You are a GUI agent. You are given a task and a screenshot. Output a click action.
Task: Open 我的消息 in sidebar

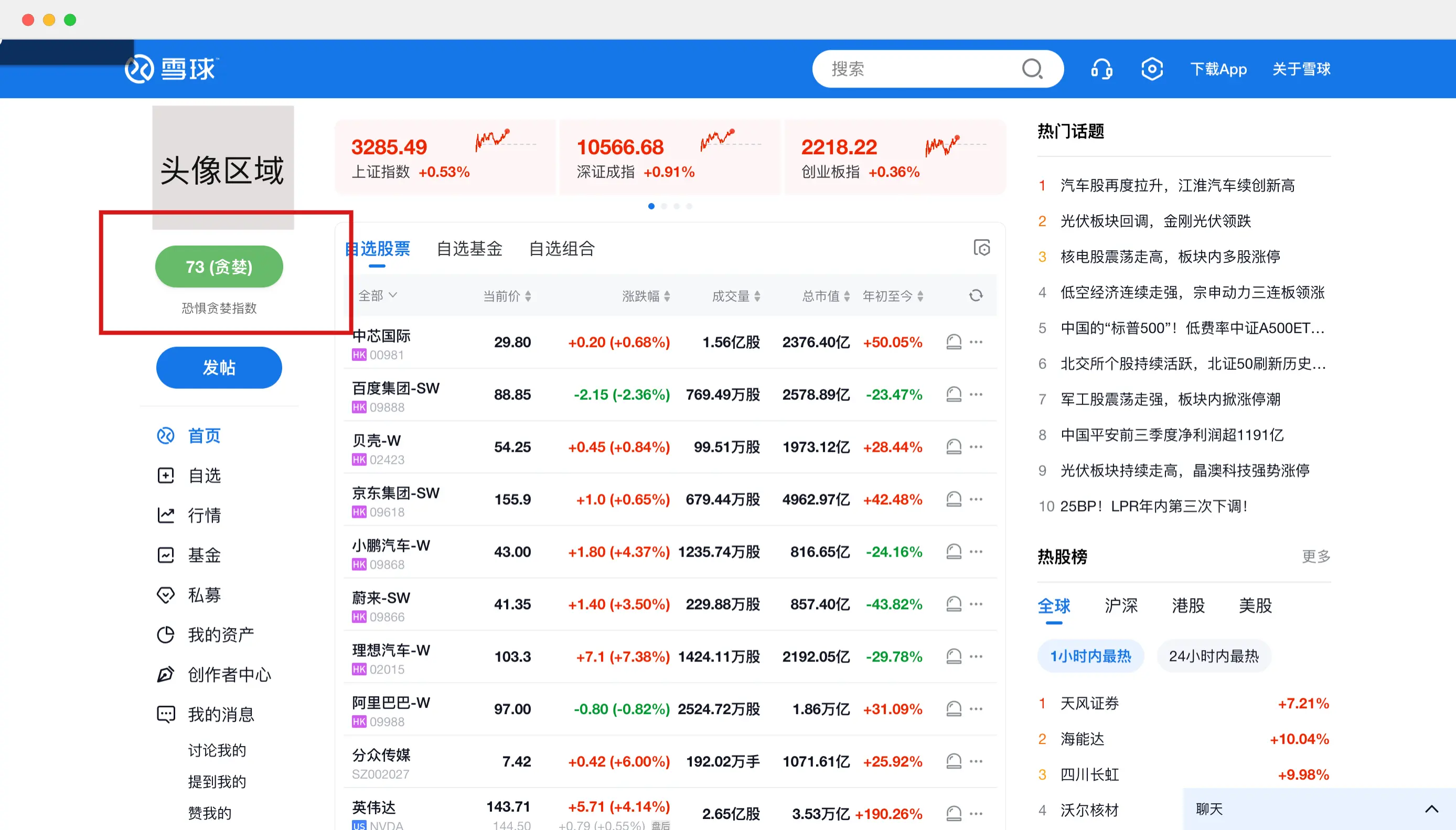(x=205, y=715)
